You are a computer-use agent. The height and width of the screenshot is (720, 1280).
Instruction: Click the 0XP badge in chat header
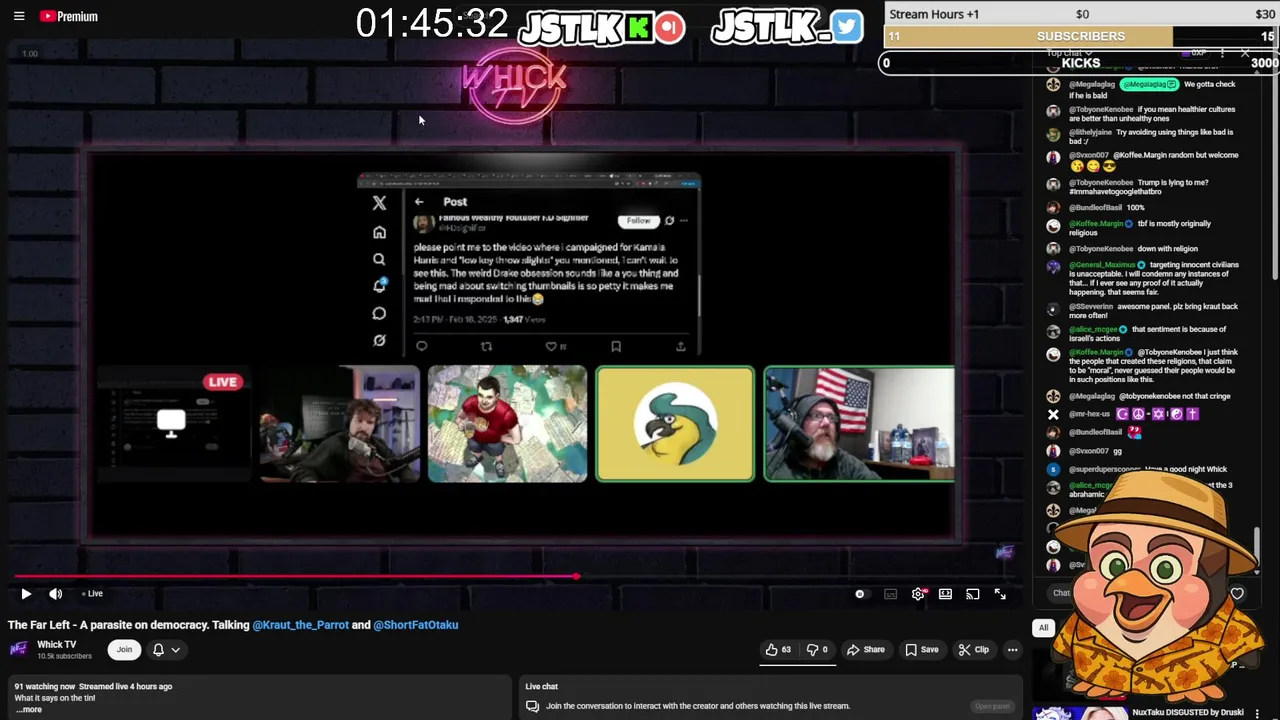coord(1194,53)
